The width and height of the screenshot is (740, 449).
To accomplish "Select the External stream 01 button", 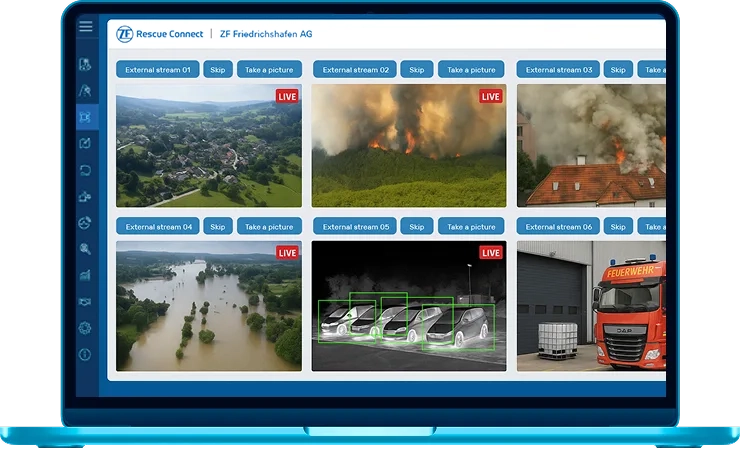I will (x=158, y=70).
